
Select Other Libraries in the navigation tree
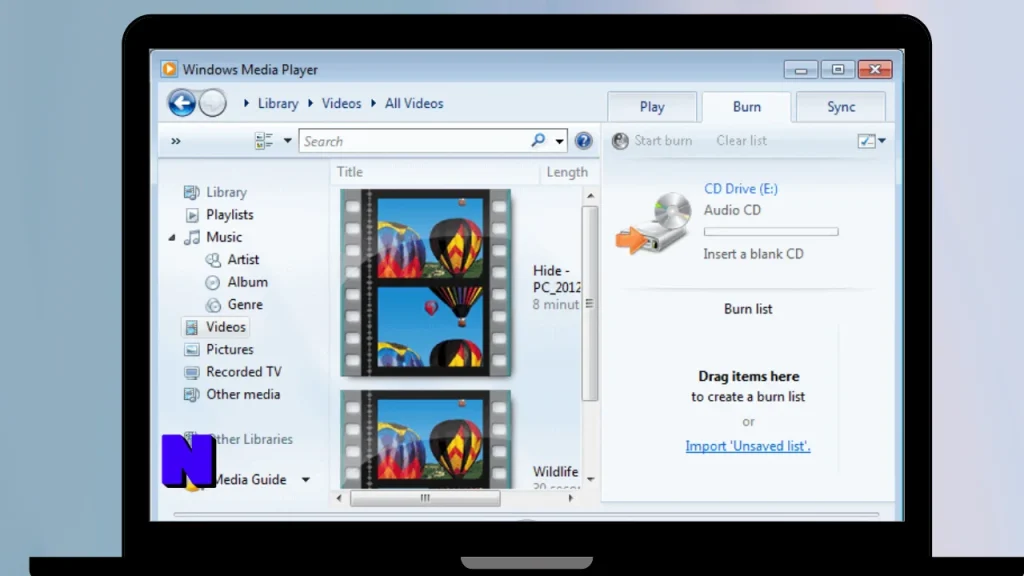251,440
